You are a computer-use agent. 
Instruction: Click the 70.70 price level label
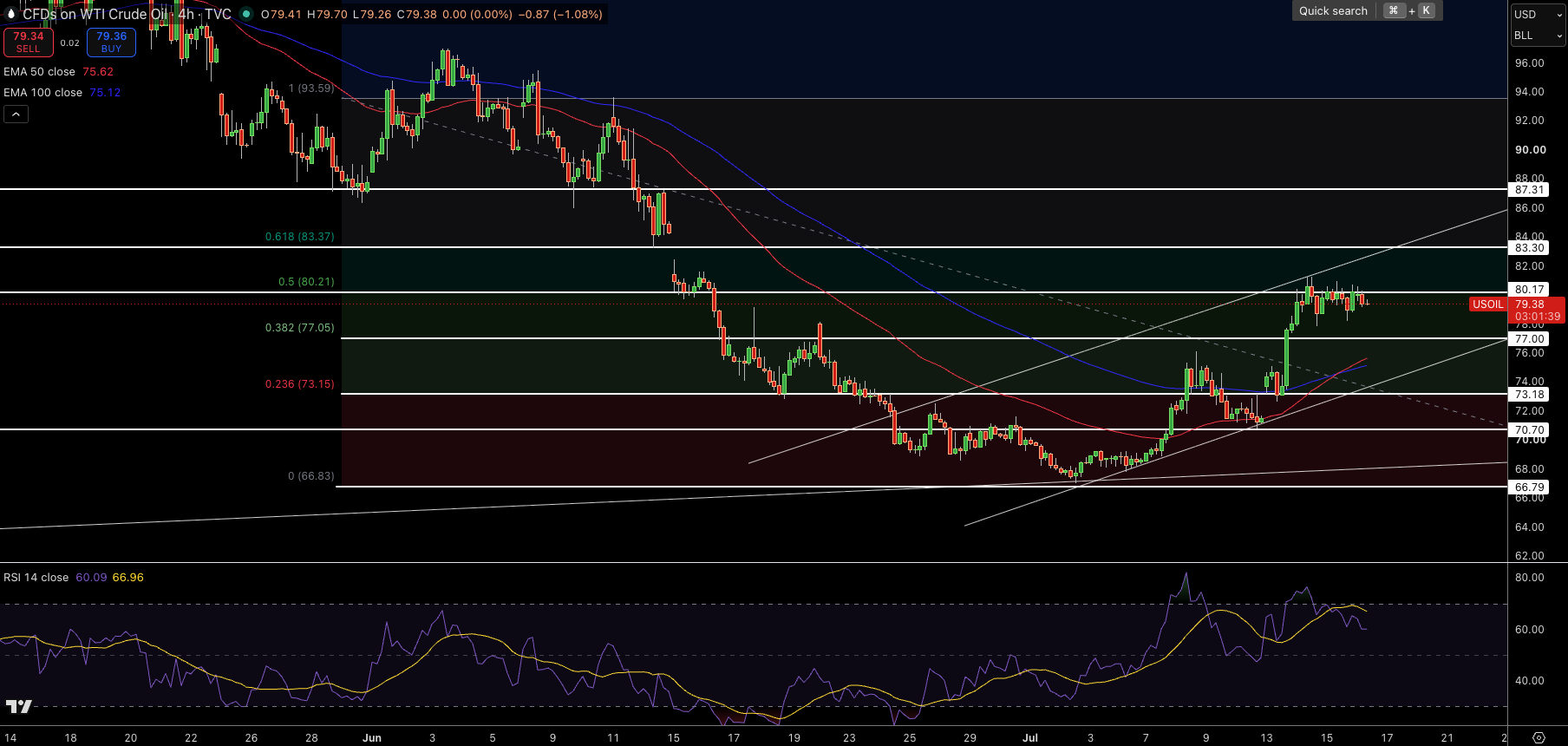(x=1529, y=430)
